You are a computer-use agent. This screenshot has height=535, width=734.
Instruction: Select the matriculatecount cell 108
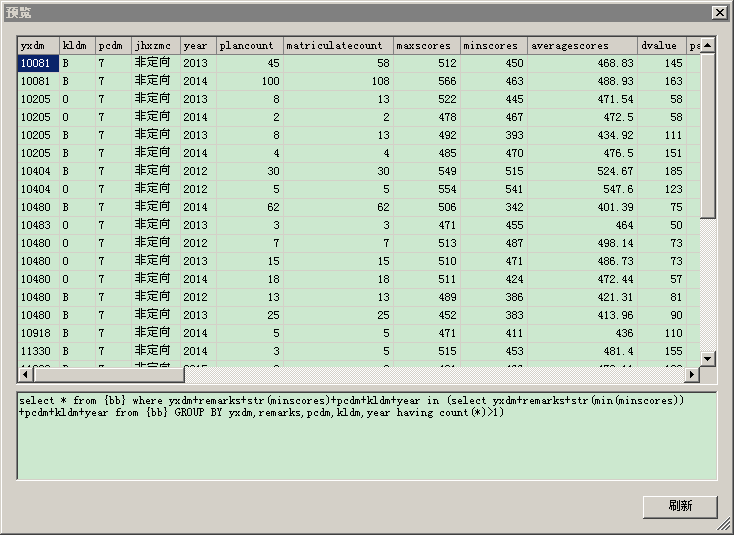click(x=338, y=81)
